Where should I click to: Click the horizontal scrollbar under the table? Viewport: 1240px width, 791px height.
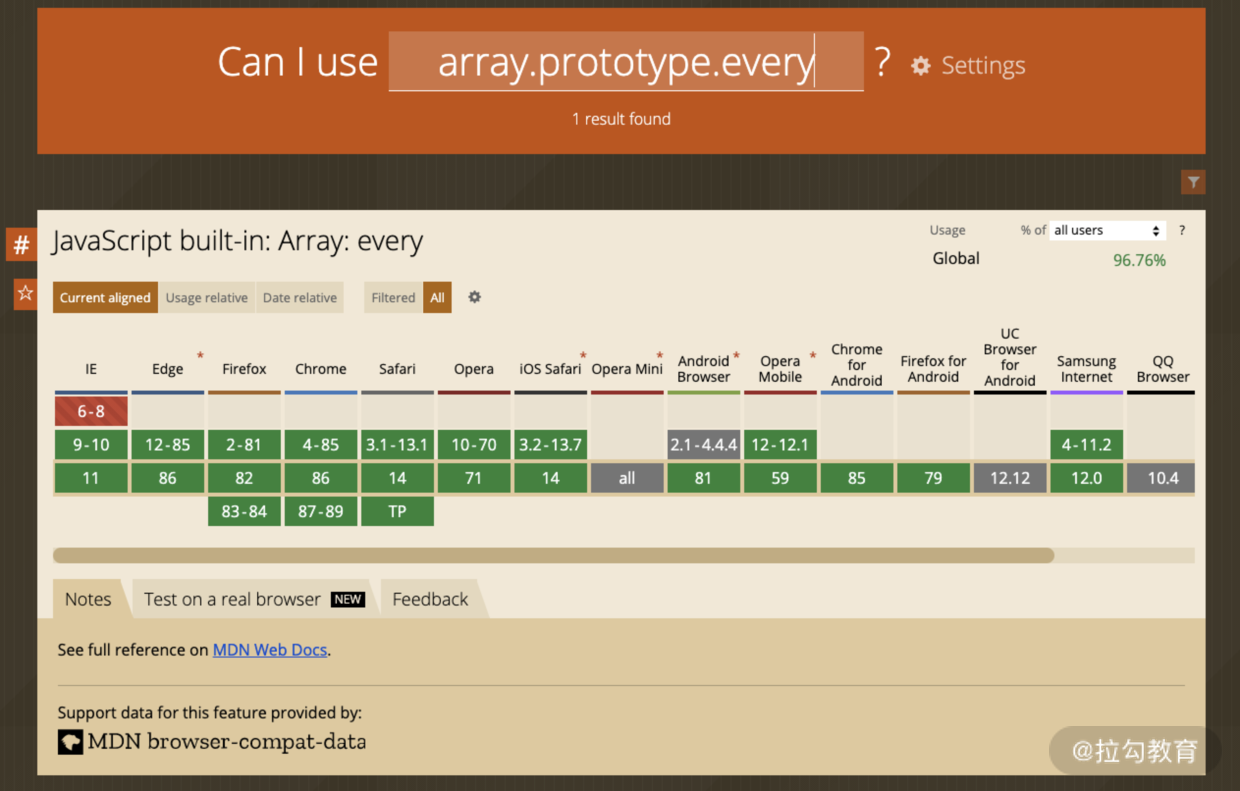553,555
